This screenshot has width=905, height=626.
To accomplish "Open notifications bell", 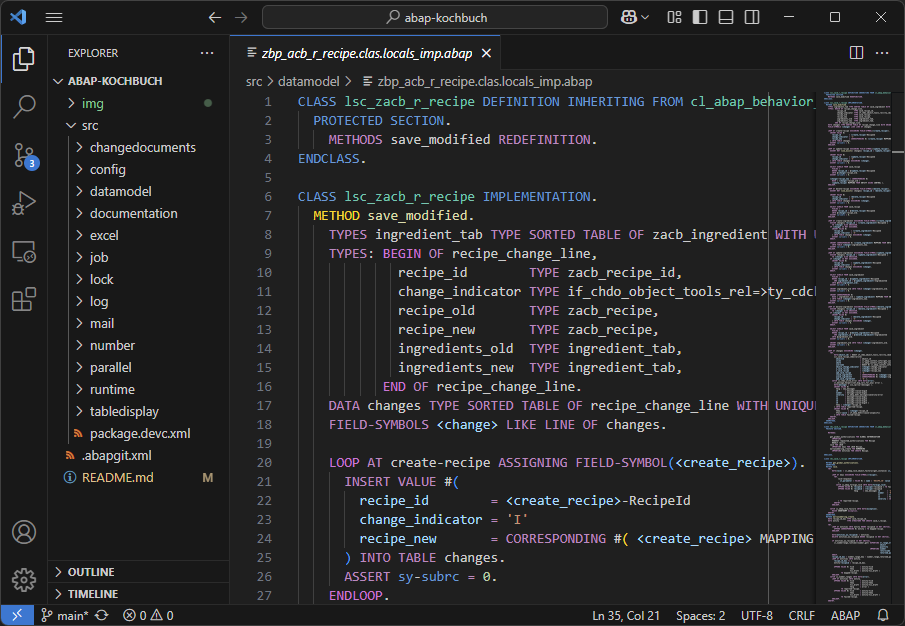I will coord(882,616).
